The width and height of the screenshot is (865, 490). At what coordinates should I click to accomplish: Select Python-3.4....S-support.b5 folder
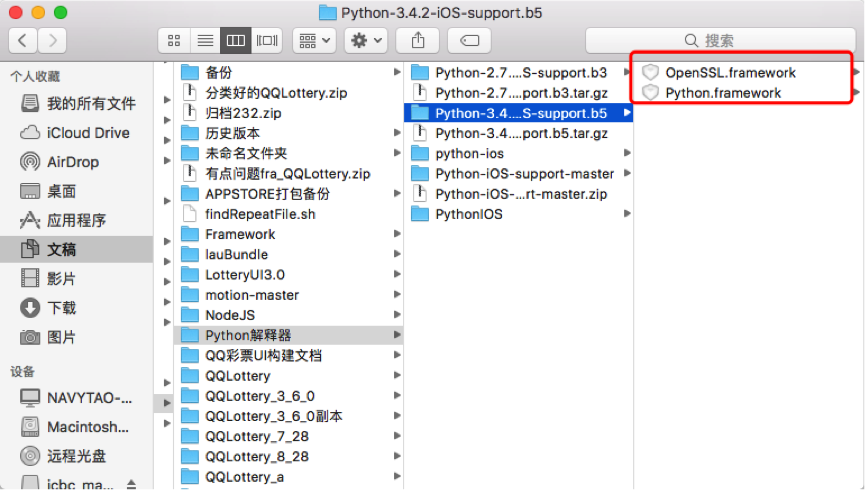point(519,113)
